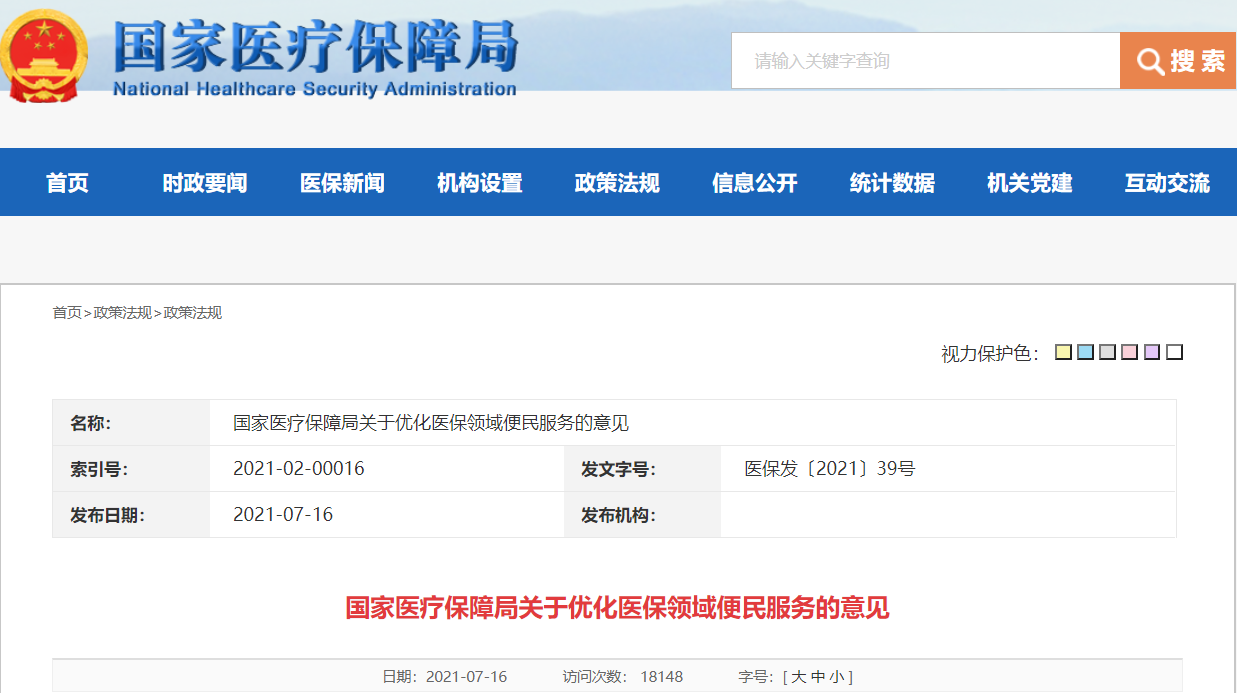Viewport: 1237px width, 693px height.
Task: Open the 统计数据 navigation tab
Action: click(x=892, y=182)
